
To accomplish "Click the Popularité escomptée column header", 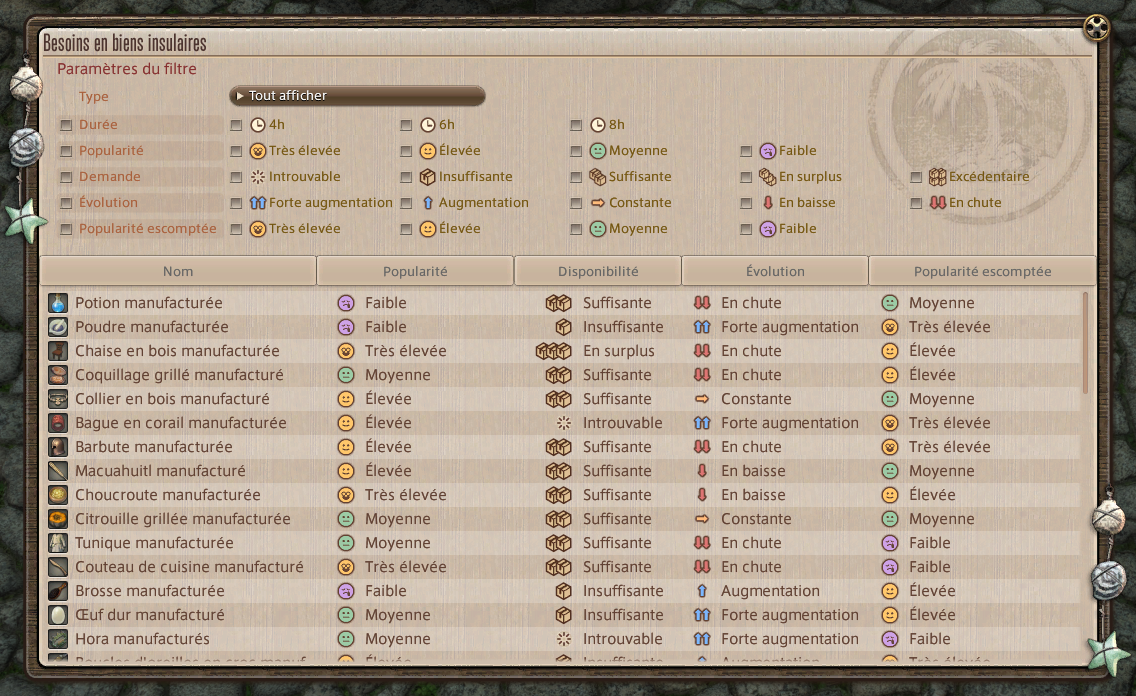I will click(x=982, y=271).
